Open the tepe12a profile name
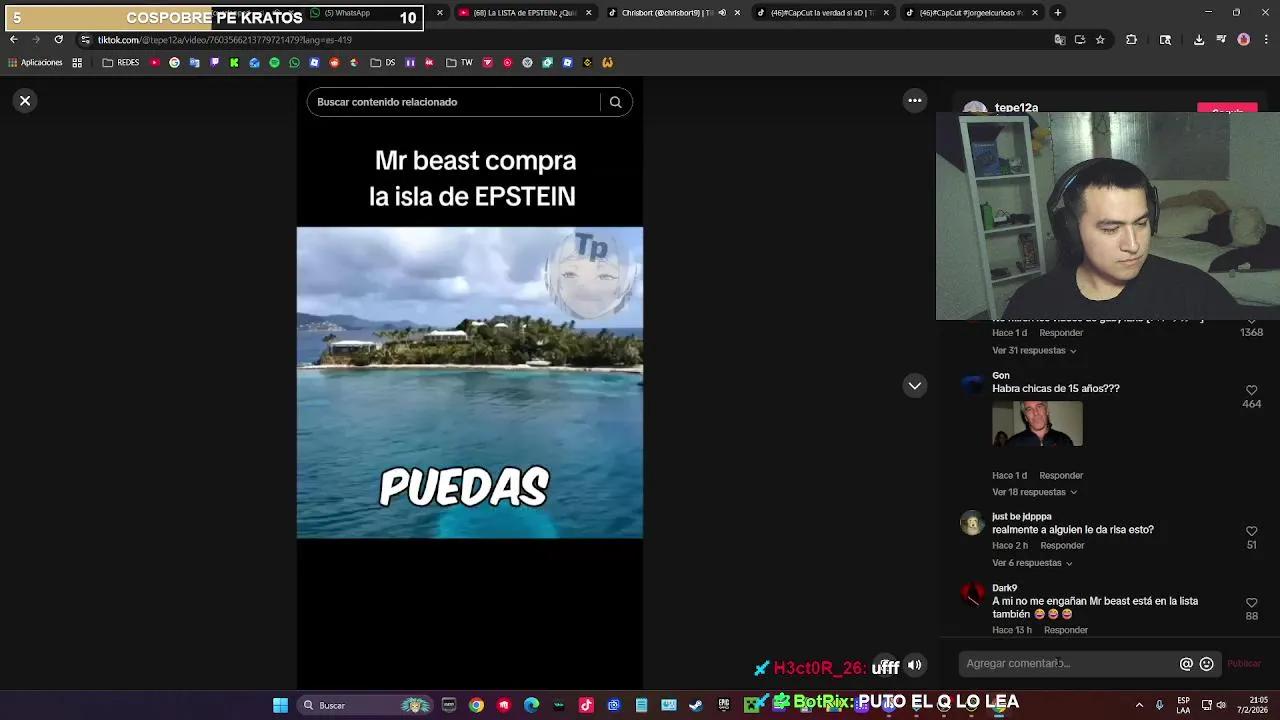Image resolution: width=1280 pixels, height=720 pixels. click(x=1016, y=107)
